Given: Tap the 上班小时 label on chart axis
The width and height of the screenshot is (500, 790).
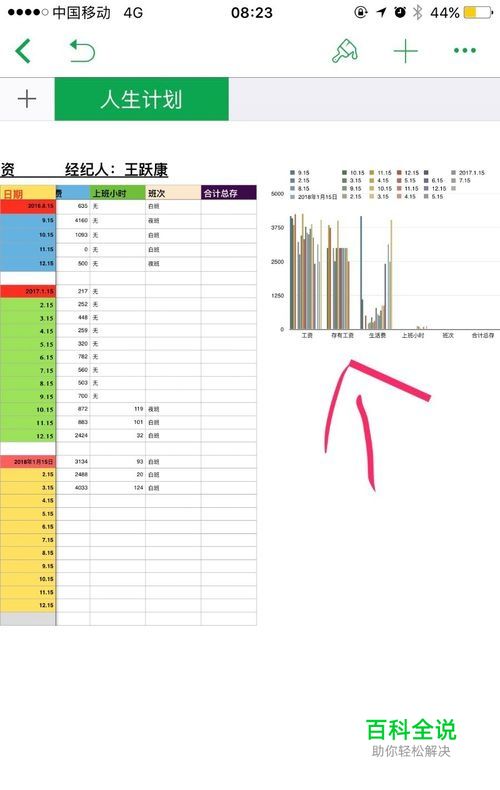Looking at the screenshot, I should 413,336.
